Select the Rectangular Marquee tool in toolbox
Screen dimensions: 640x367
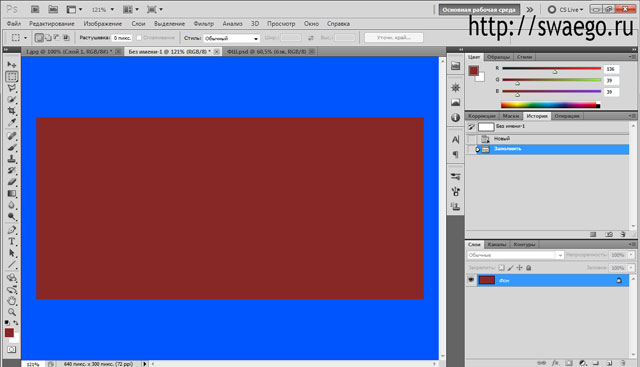pos(11,76)
